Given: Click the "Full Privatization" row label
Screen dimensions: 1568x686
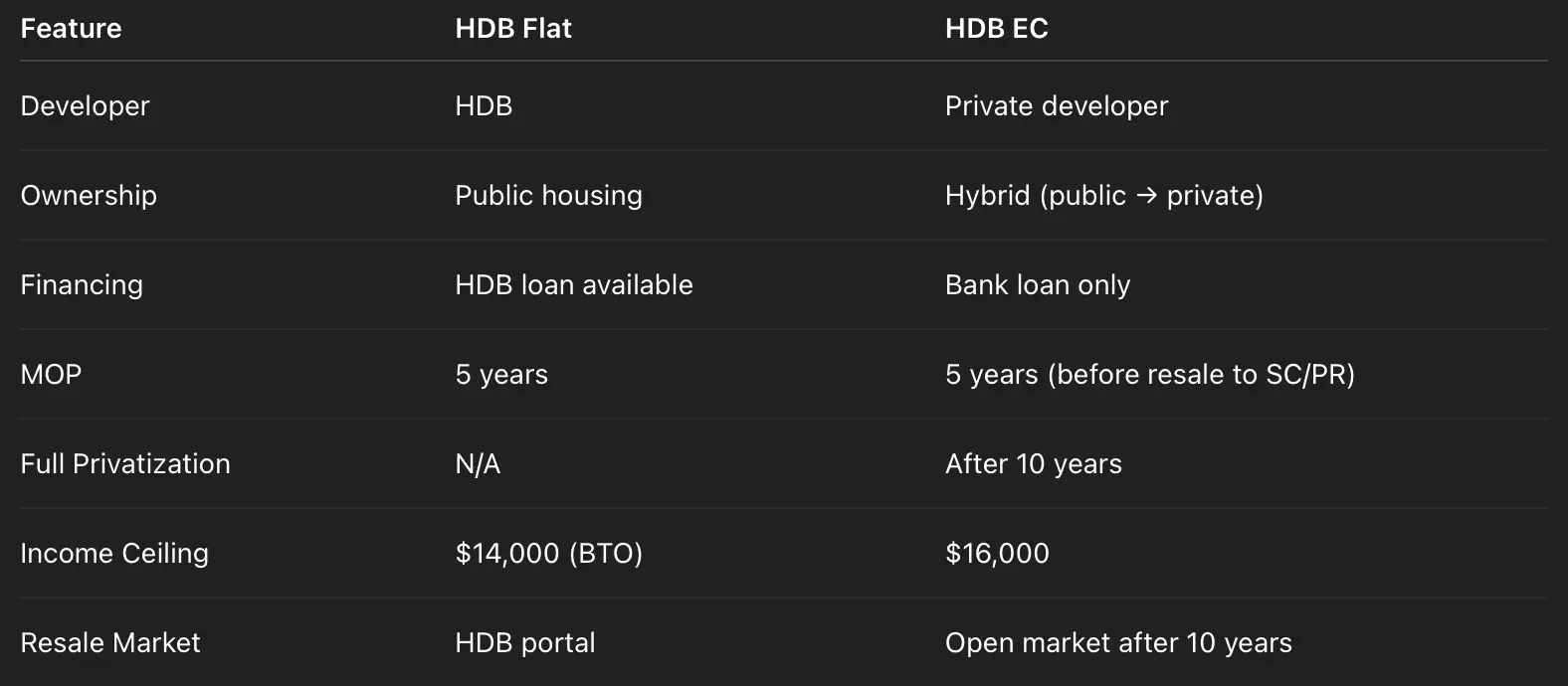Looking at the screenshot, I should (125, 463).
